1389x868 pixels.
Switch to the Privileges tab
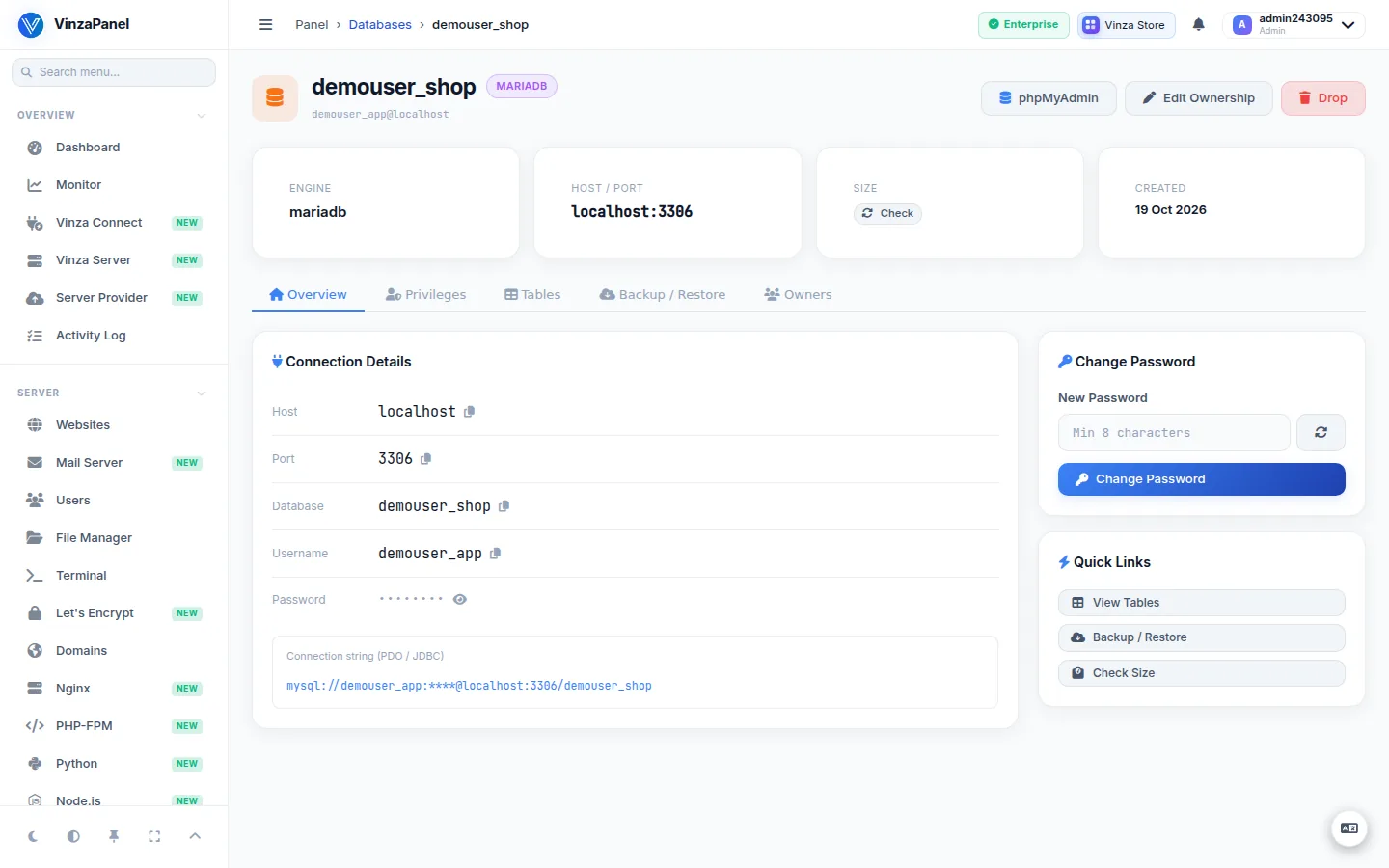click(425, 295)
